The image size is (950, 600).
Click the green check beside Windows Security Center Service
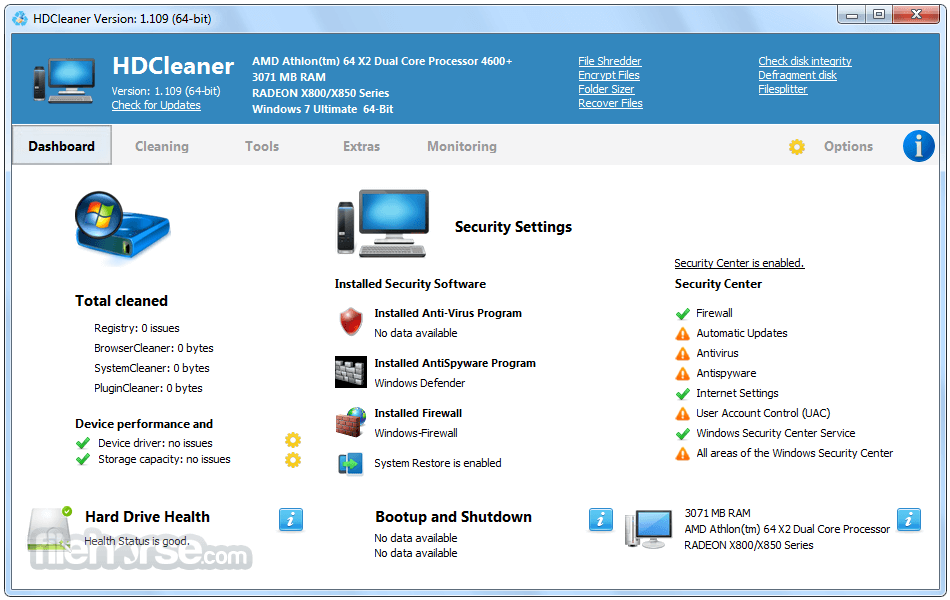pos(683,434)
